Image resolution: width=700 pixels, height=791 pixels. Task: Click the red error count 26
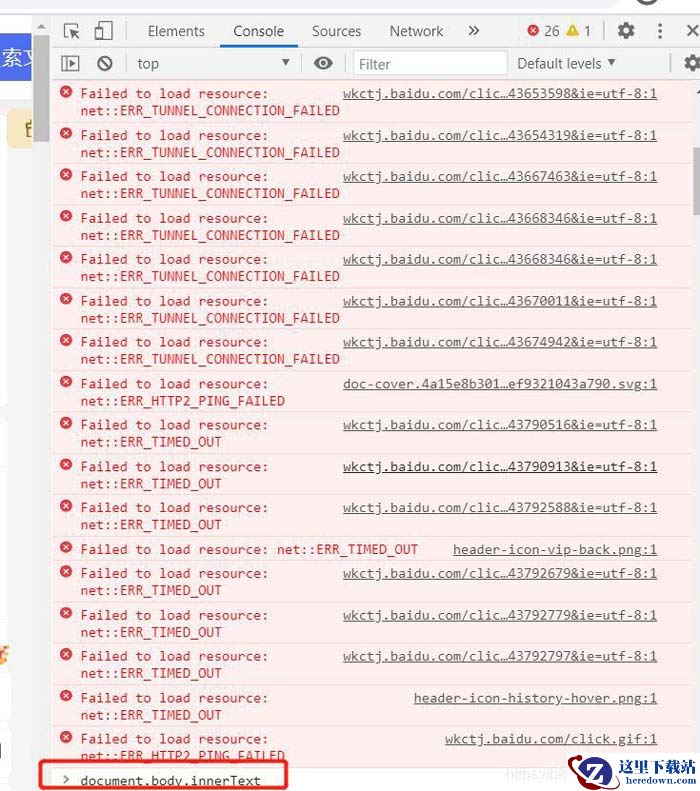click(x=543, y=31)
